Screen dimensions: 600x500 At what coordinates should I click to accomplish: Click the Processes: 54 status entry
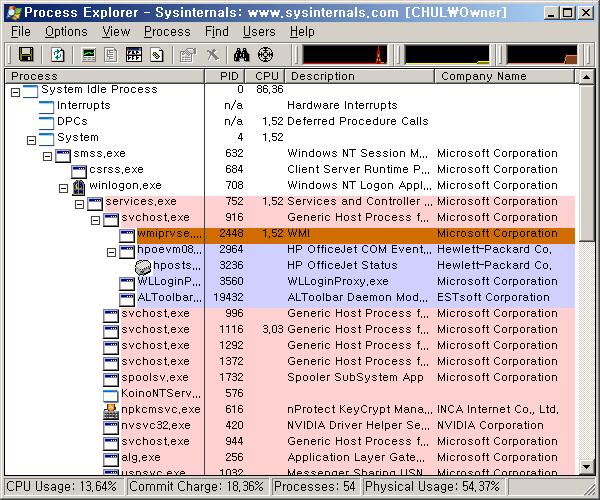(x=315, y=487)
